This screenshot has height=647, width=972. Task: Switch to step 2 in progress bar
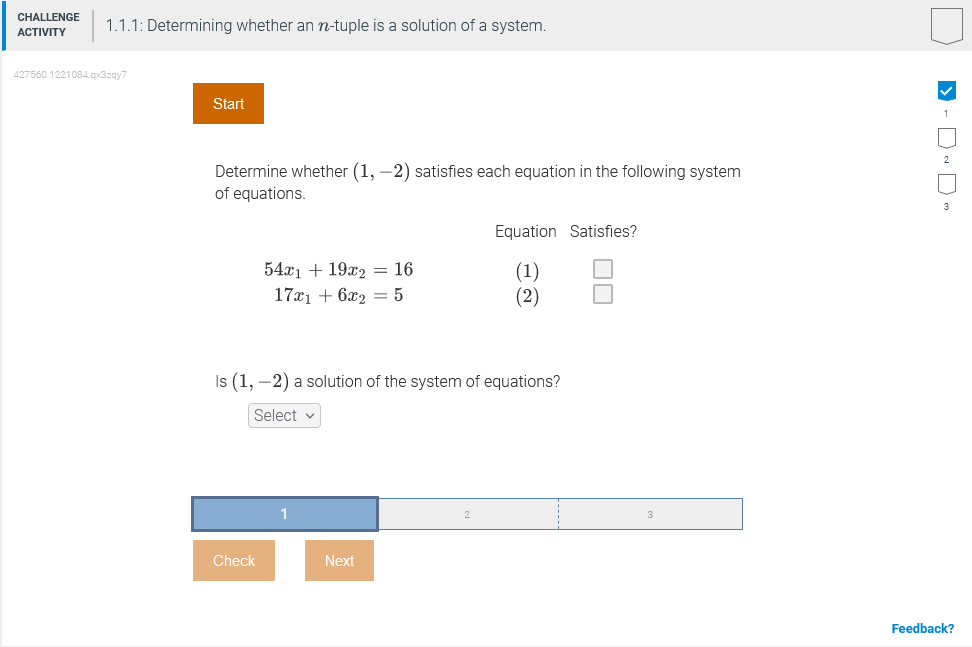click(468, 514)
